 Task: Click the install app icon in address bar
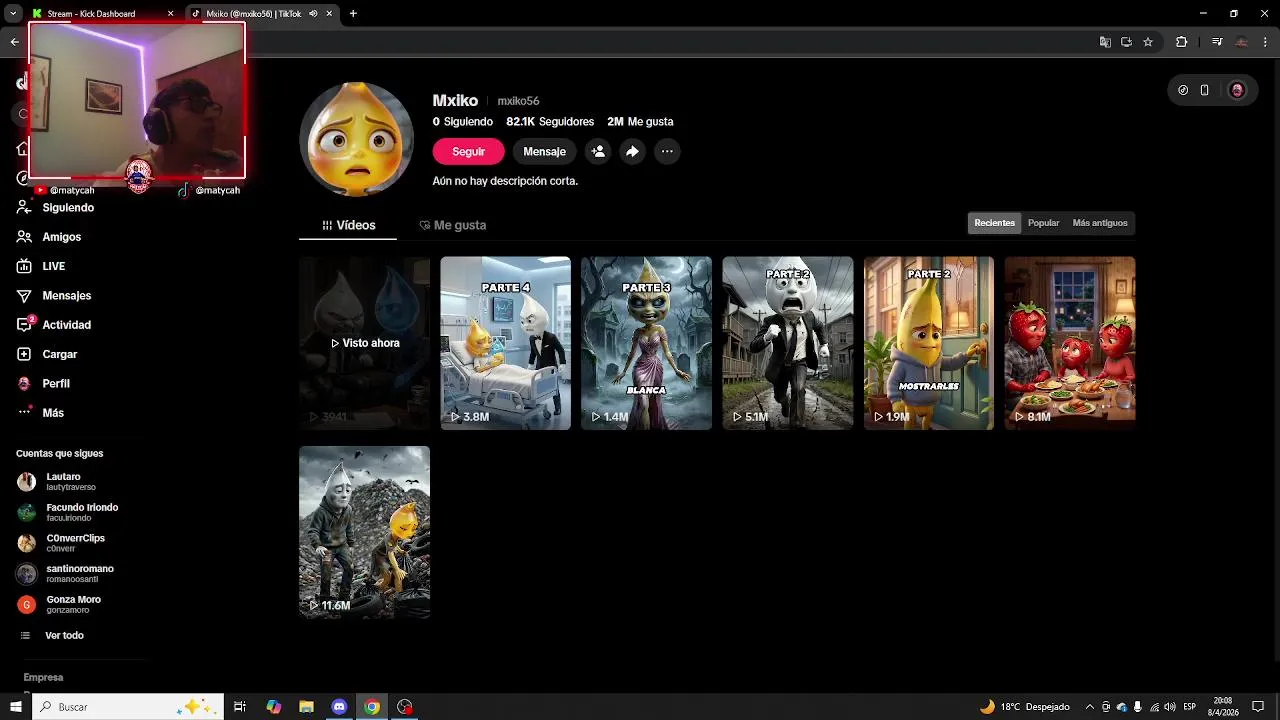coord(1126,42)
